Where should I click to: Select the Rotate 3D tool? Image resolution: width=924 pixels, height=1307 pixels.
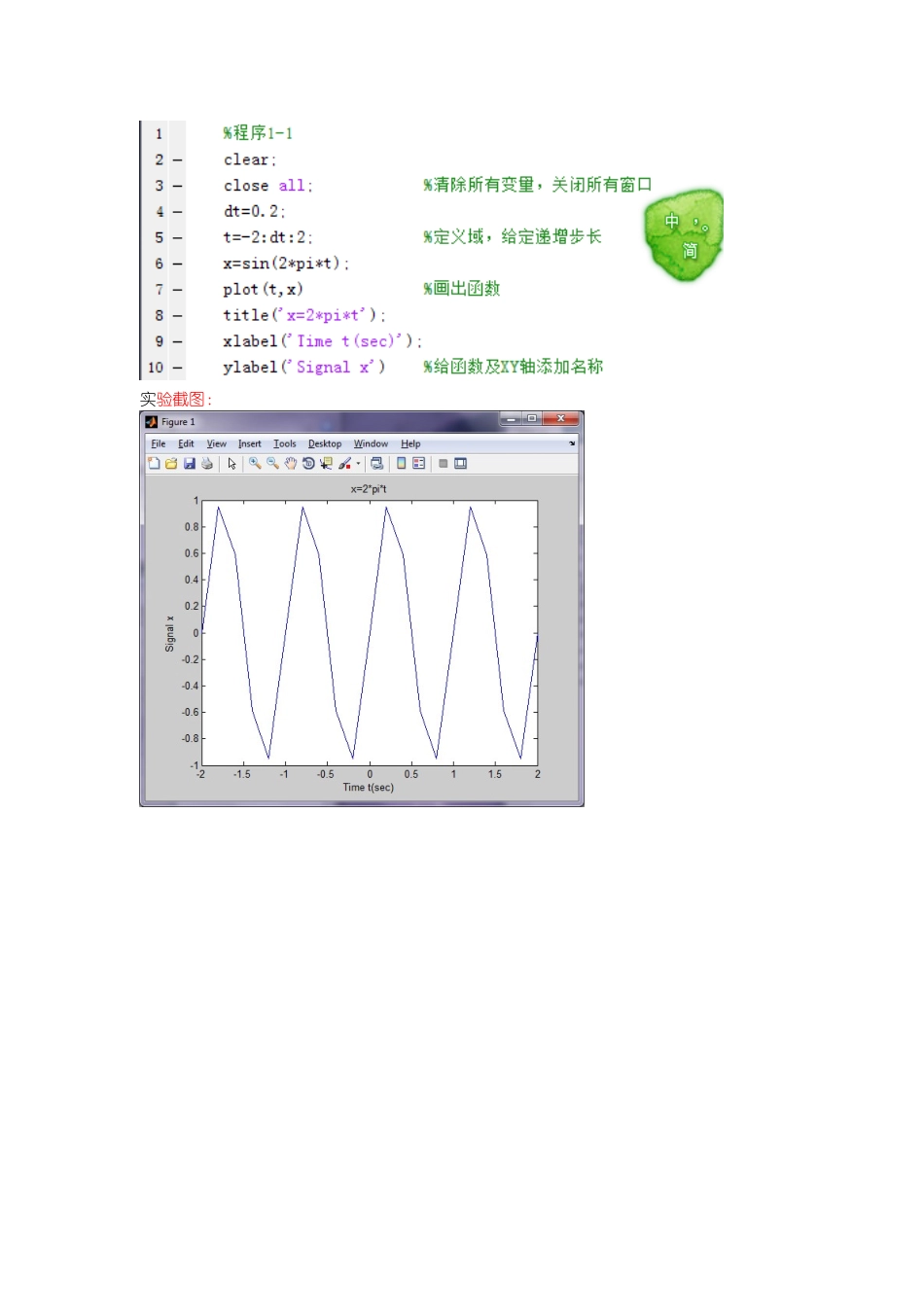click(308, 464)
